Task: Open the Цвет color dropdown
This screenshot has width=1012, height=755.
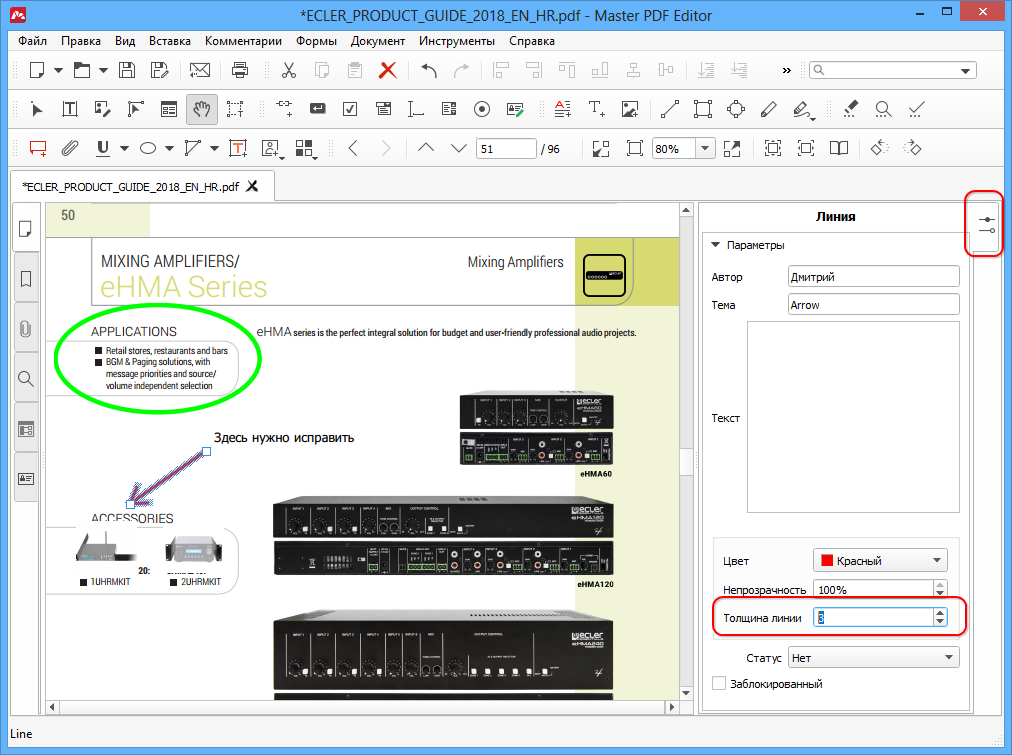Action: pos(881,561)
